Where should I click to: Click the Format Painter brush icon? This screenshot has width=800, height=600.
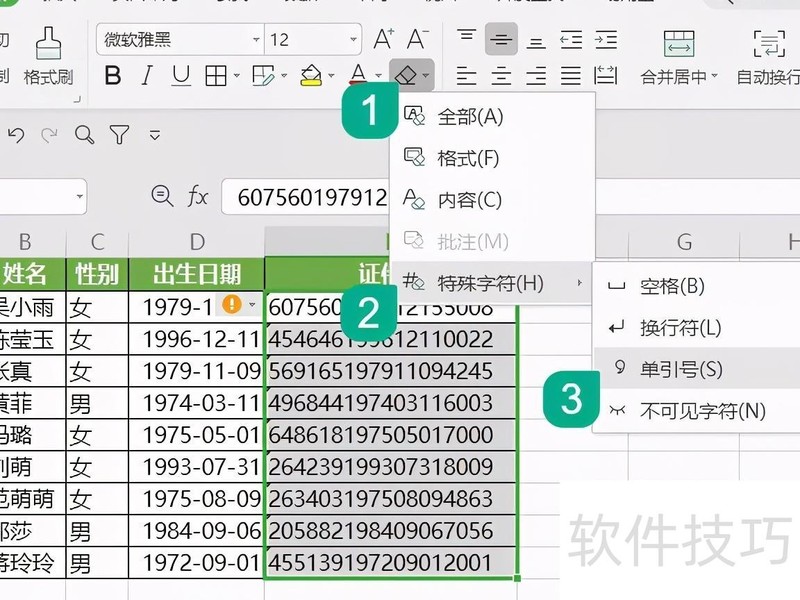49,44
